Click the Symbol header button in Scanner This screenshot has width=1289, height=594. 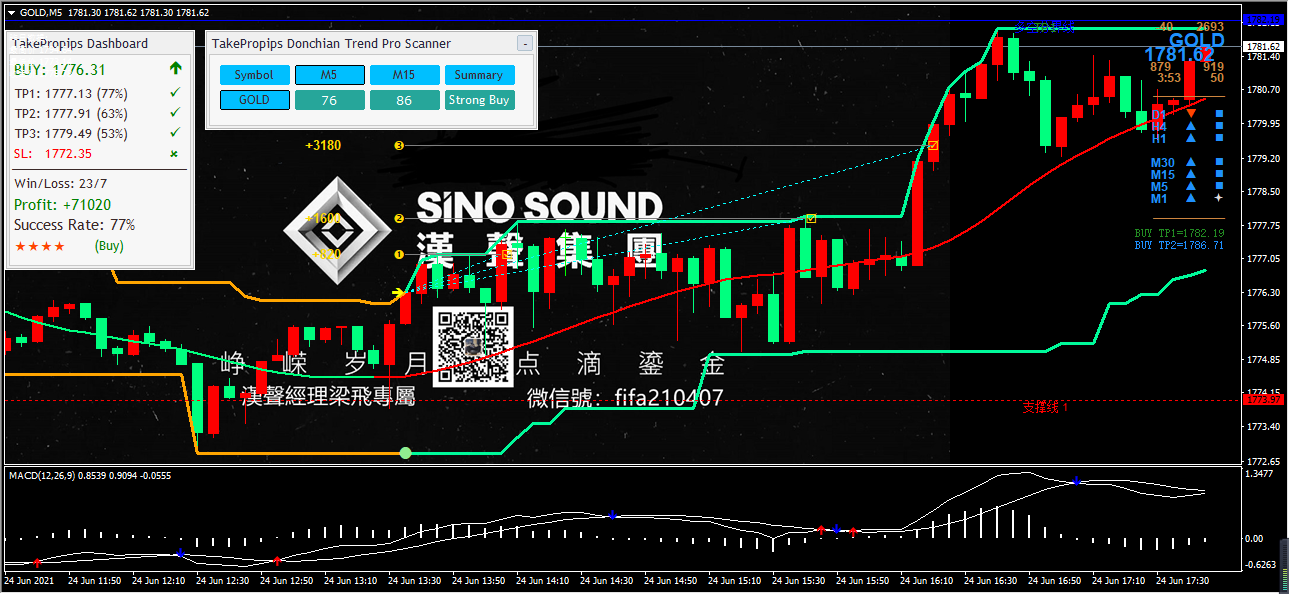254,75
